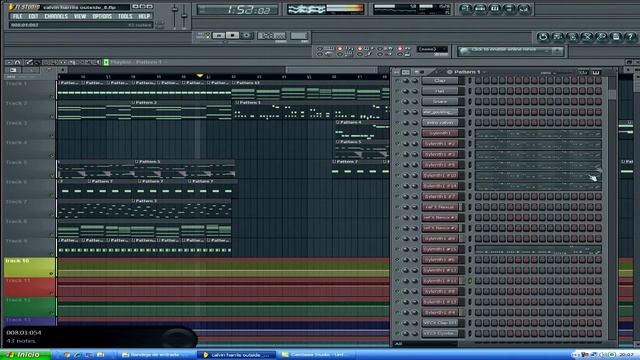The width and height of the screenshot is (640, 360).
Task: Click the playlist playhead position marker
Action: [x=200, y=76]
